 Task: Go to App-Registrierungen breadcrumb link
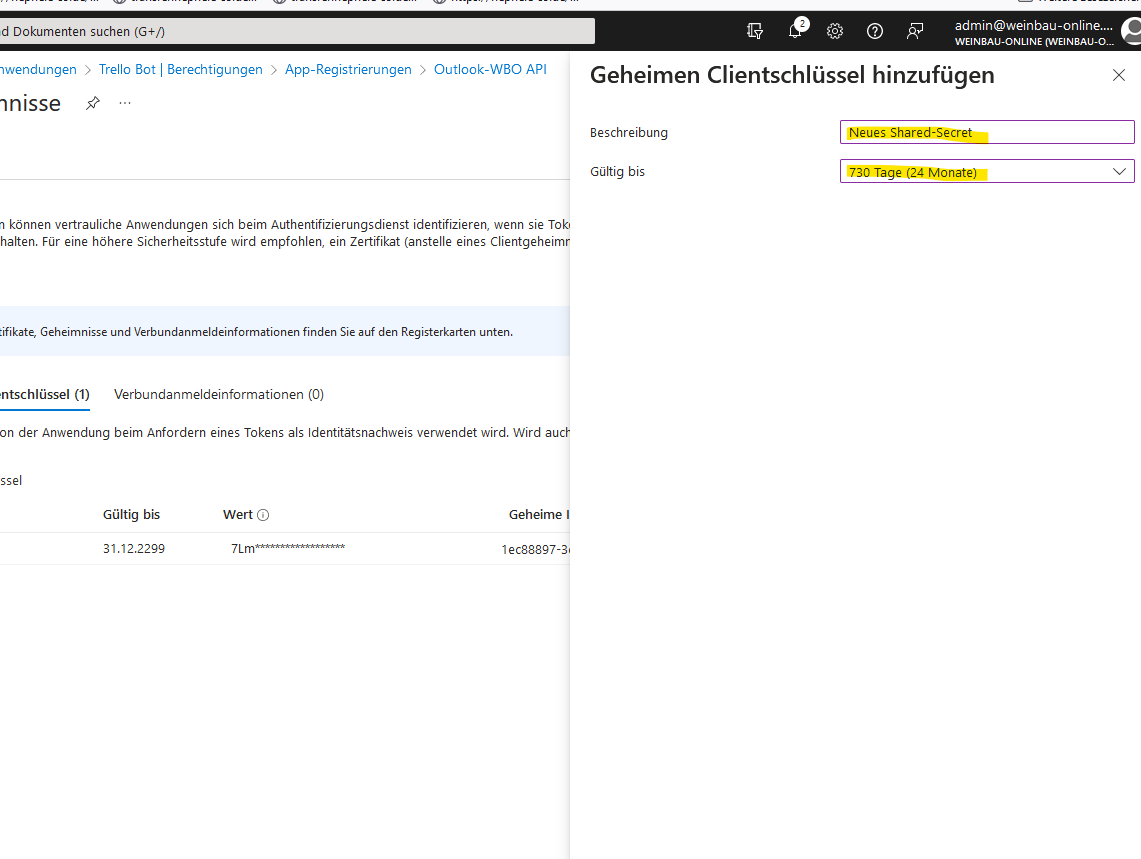348,70
